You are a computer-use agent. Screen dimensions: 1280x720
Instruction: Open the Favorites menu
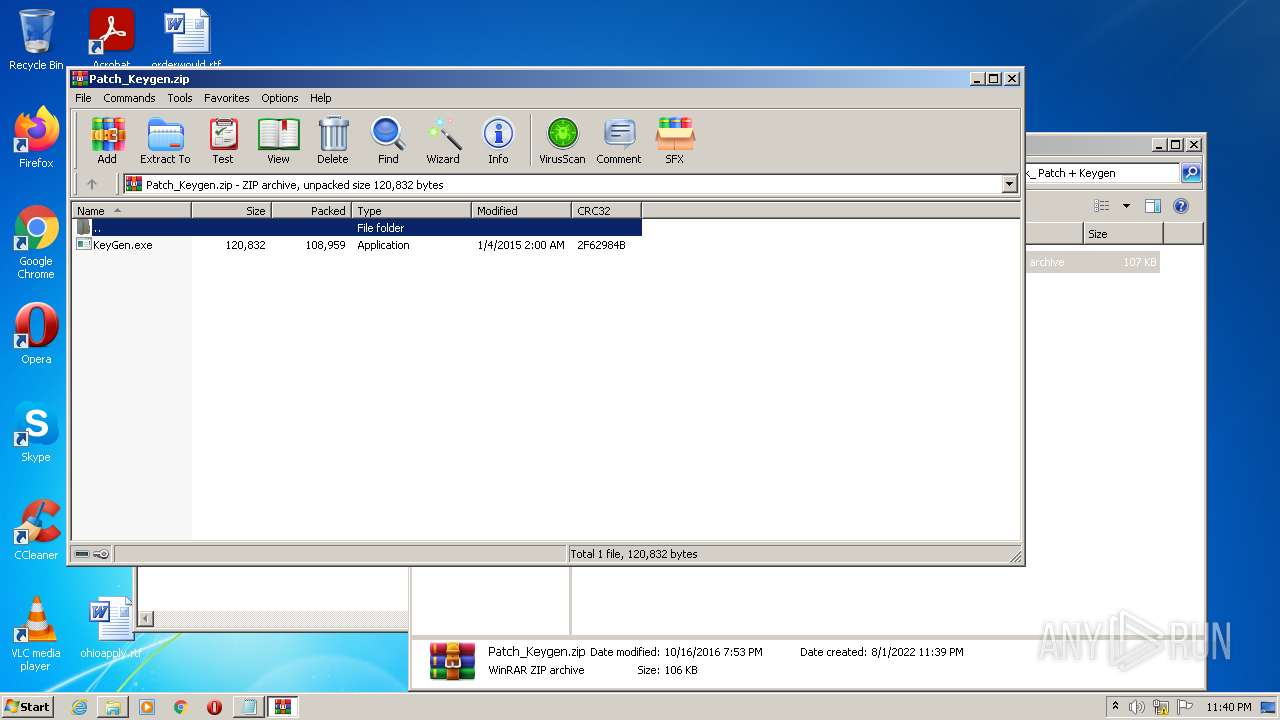coord(227,98)
